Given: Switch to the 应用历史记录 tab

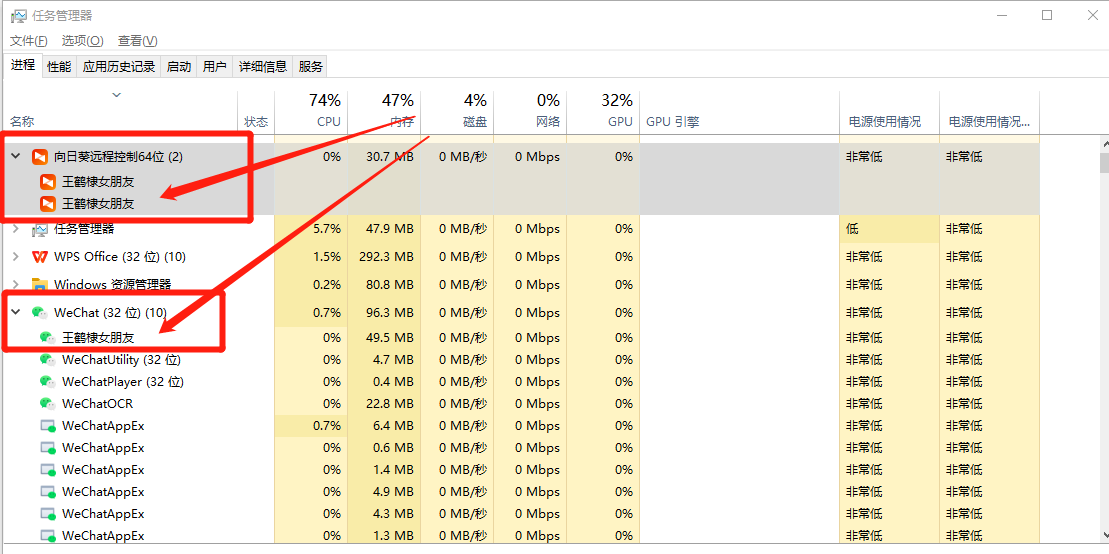Looking at the screenshot, I should 119,67.
